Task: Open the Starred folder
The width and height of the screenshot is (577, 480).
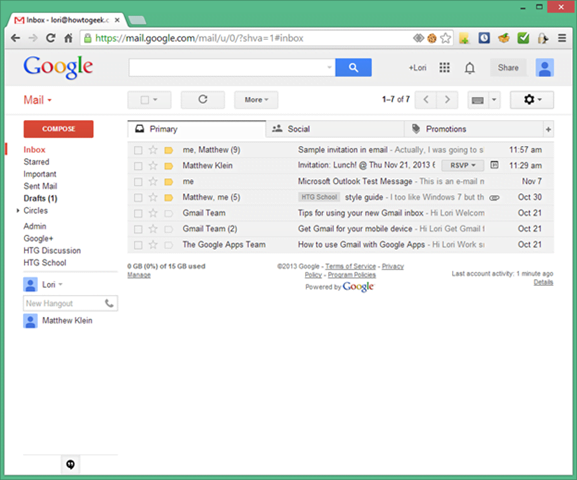Action: point(36,162)
